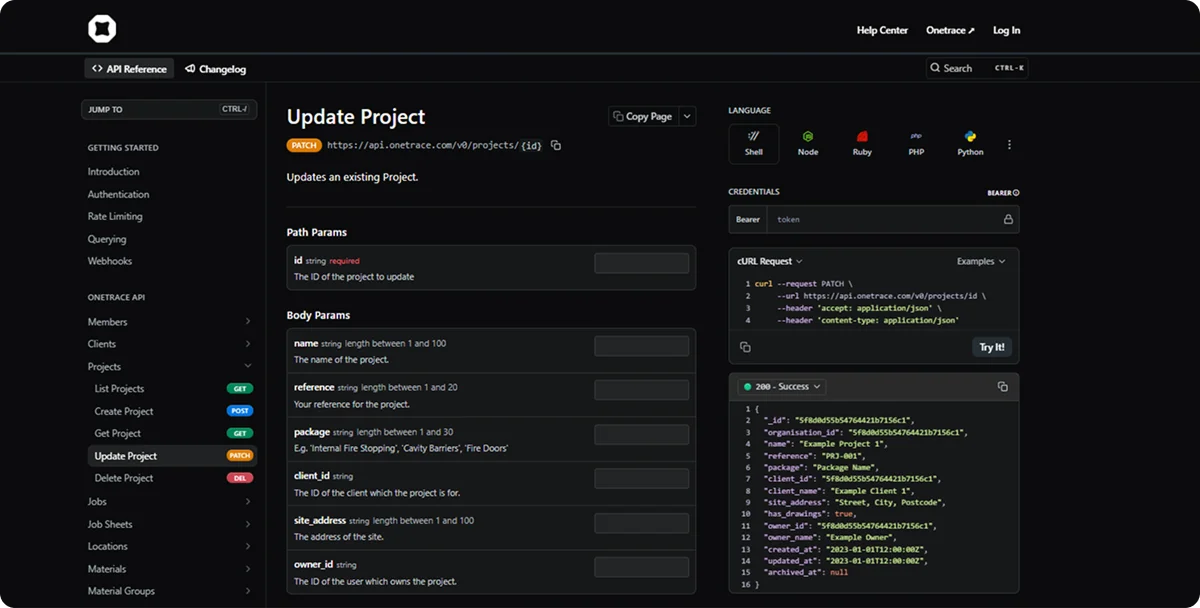Open the Authentication page
Viewport: 1200px width, 608px height.
click(x=119, y=194)
